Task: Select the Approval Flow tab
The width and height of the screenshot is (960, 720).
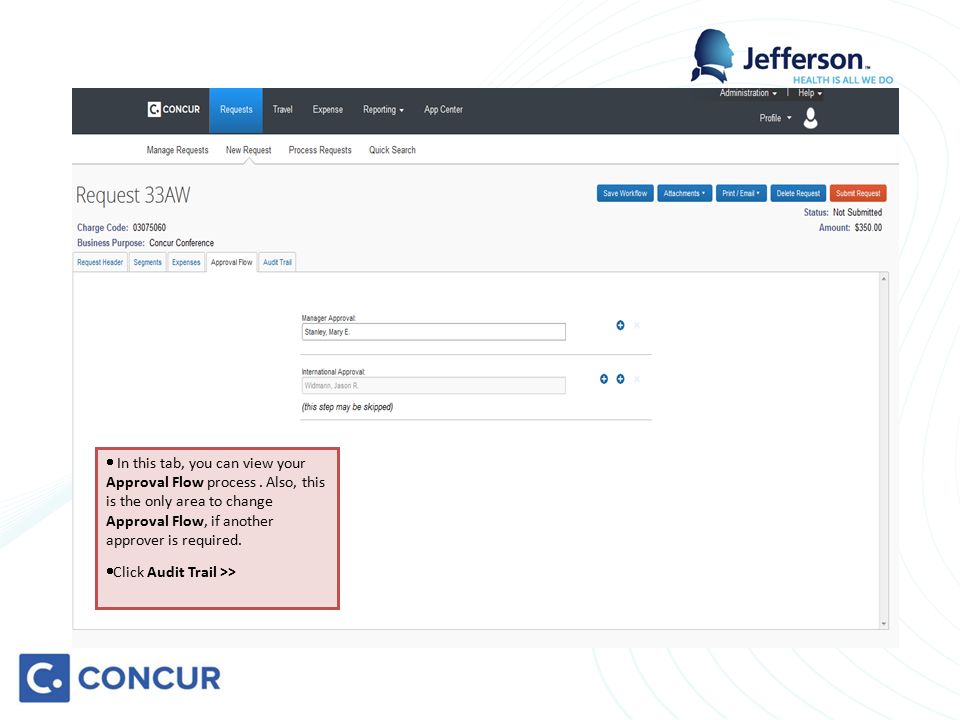Action: 231,262
